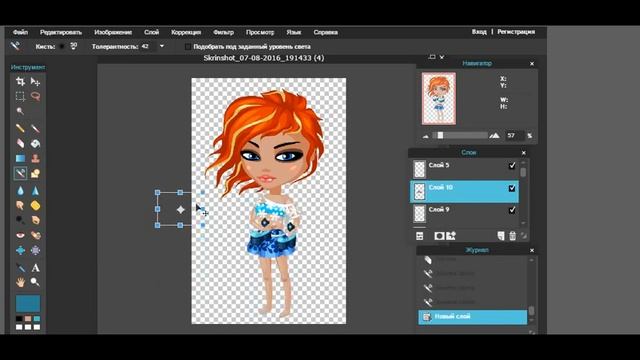Open the Слой menu
640x360 pixels.
click(151, 32)
